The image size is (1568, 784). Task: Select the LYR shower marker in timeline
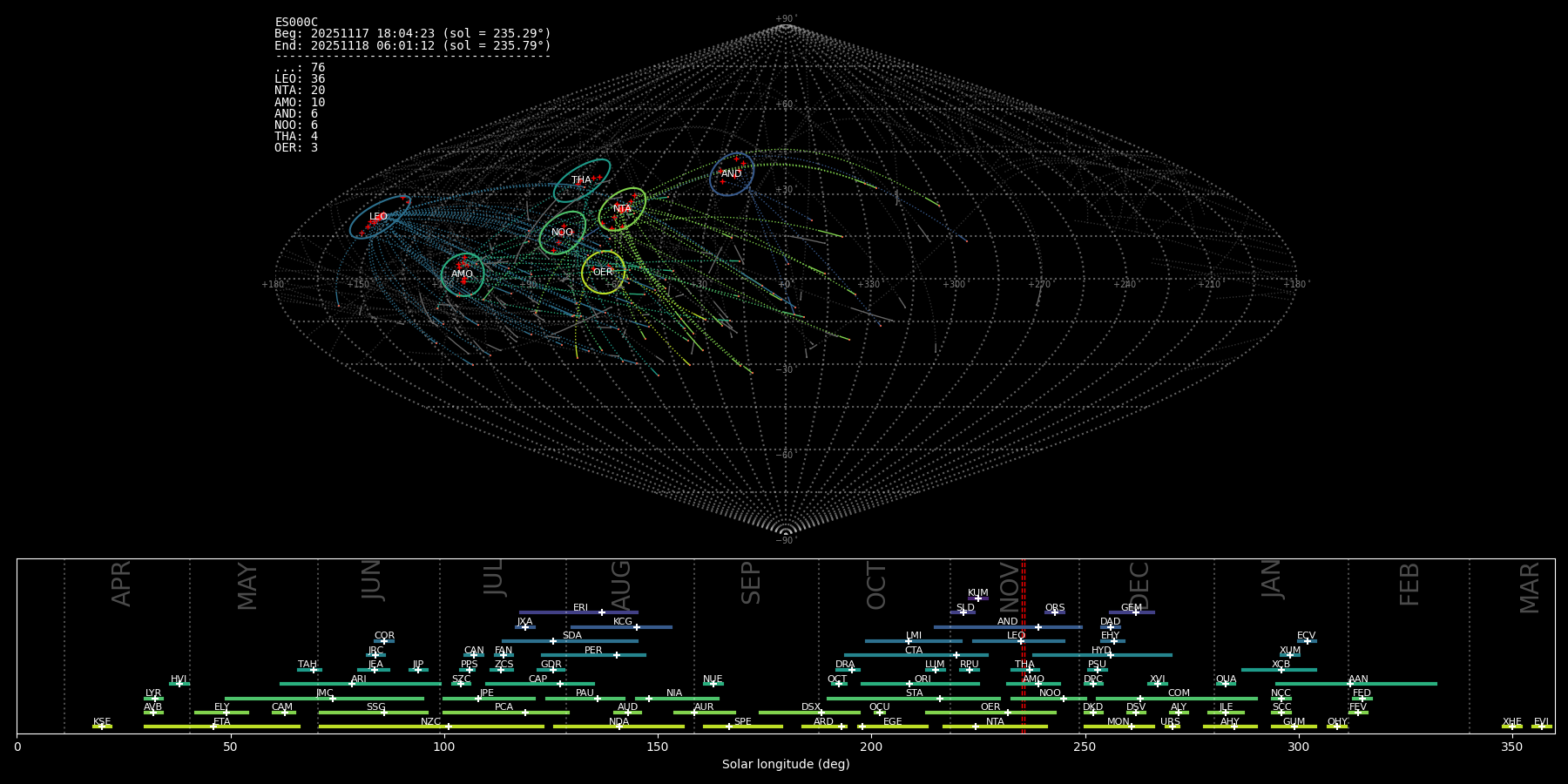point(154,698)
